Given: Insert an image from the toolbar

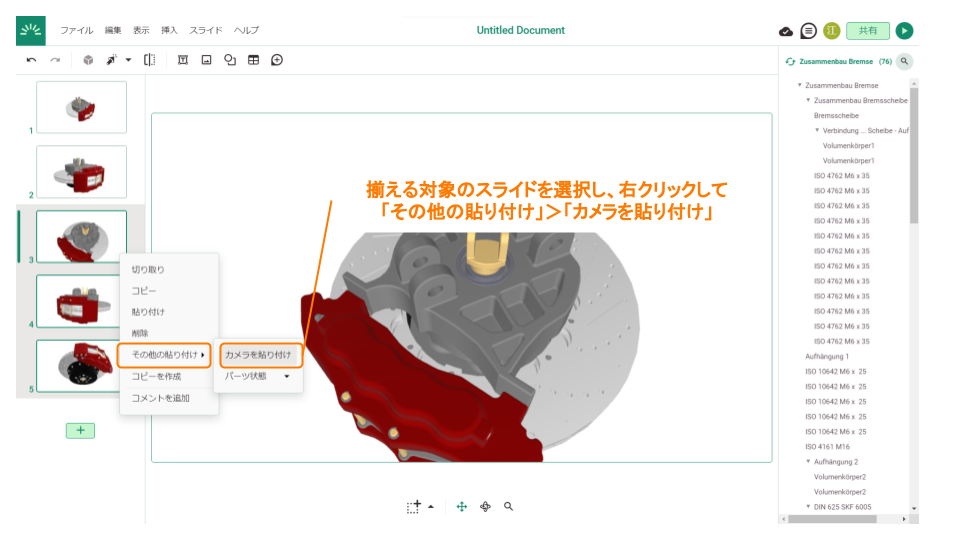Looking at the screenshot, I should point(206,60).
